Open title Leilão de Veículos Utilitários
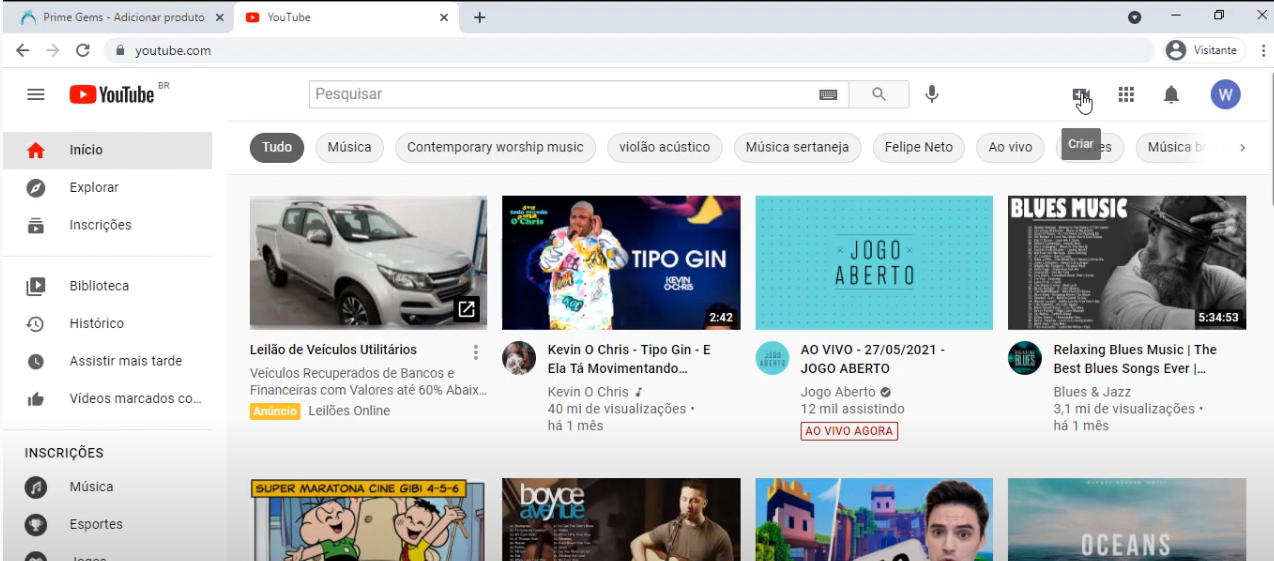The height and width of the screenshot is (561, 1274). click(333, 350)
